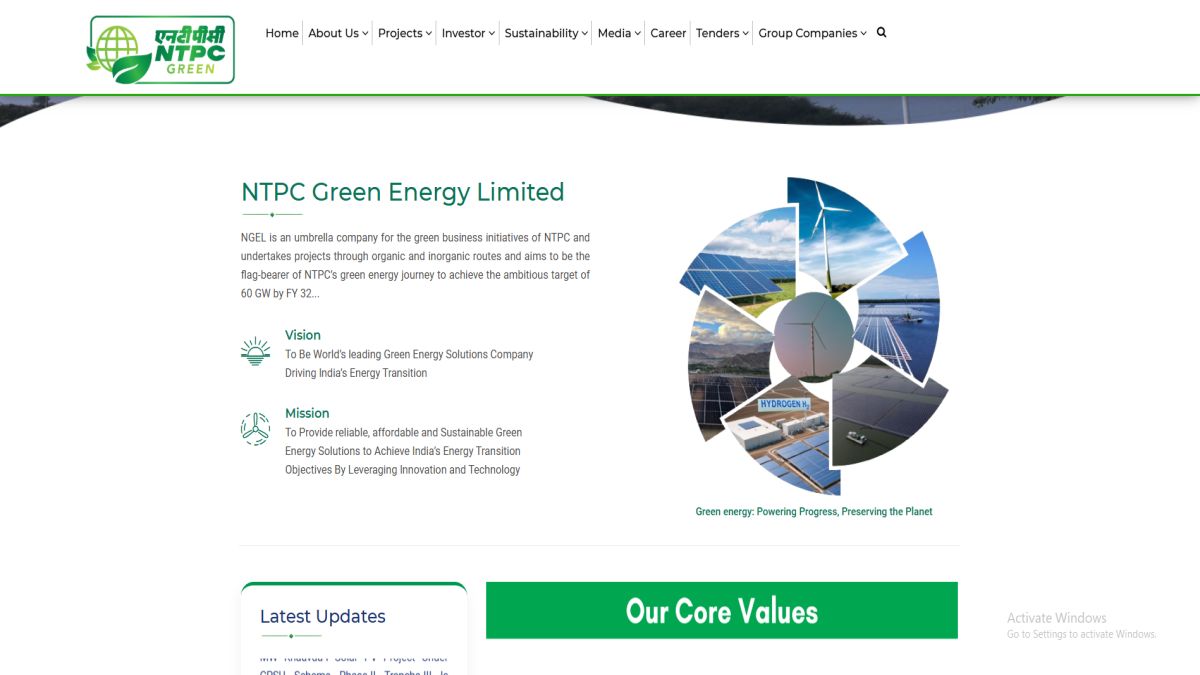Select the Mission heading link
This screenshot has height=675, width=1200.
tap(307, 413)
